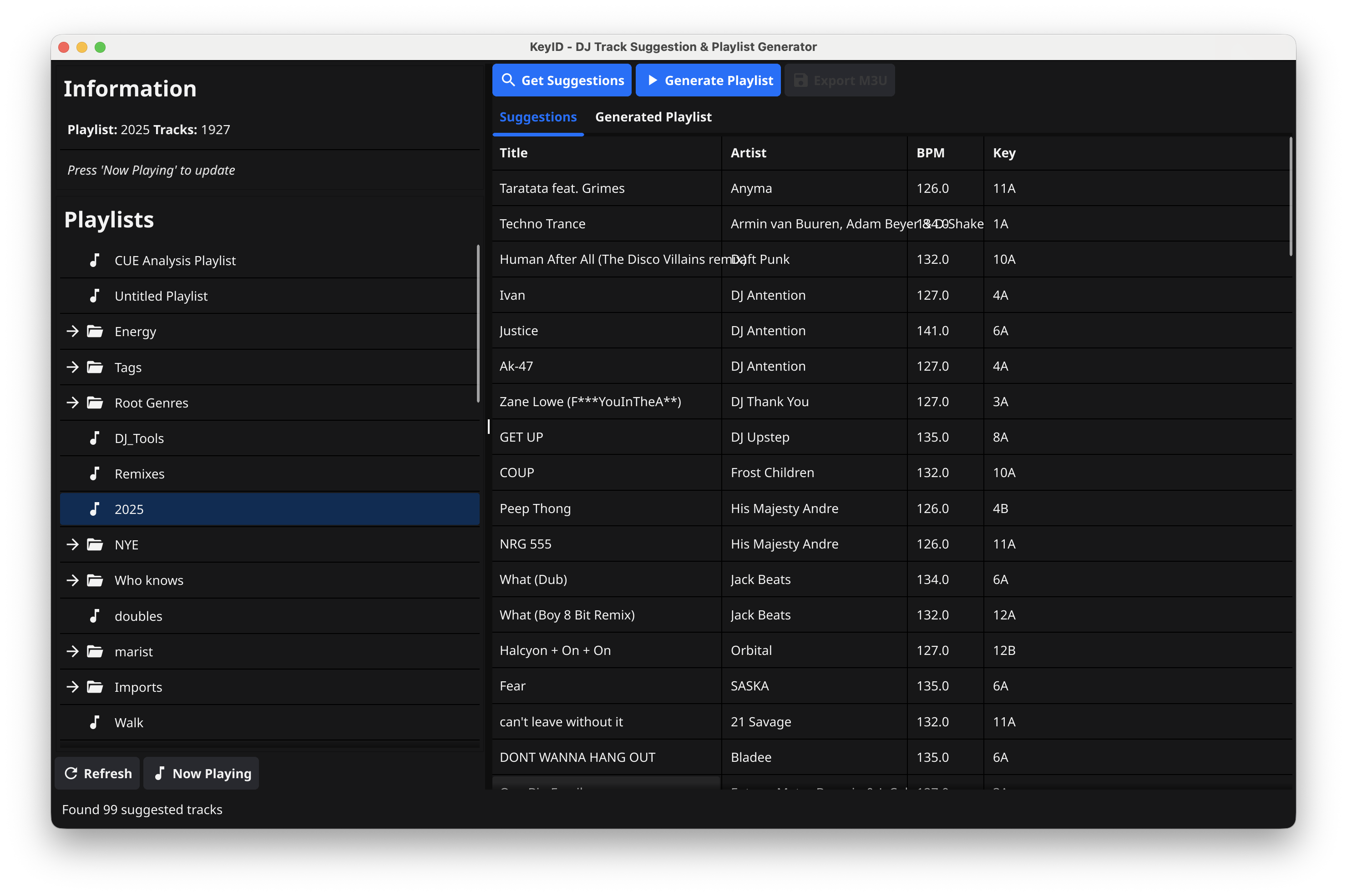Viewport: 1347px width, 896px height.
Task: Select the Untitled Playlist row
Action: 269,296
